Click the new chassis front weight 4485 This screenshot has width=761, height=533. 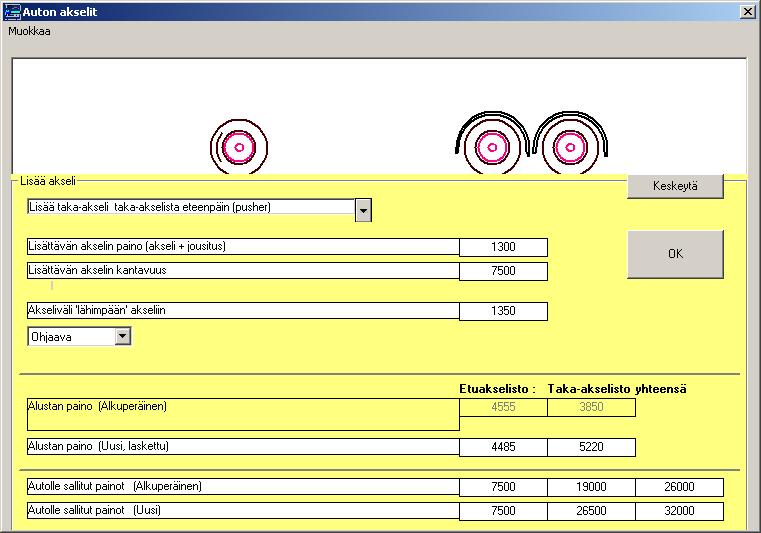503,447
